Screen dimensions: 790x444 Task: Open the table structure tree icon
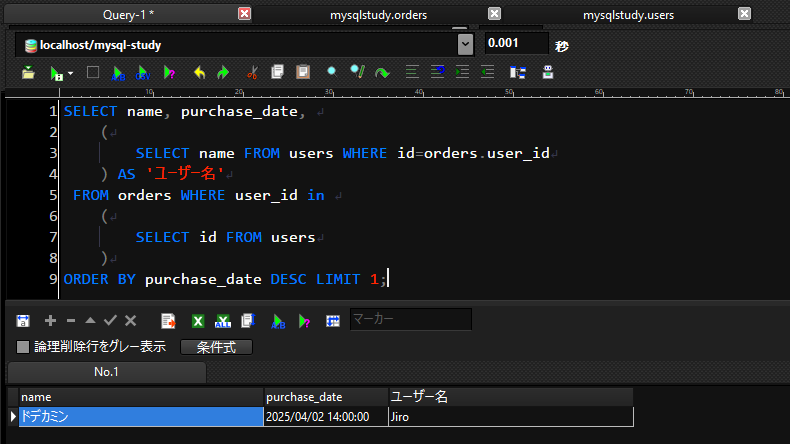pos(517,73)
